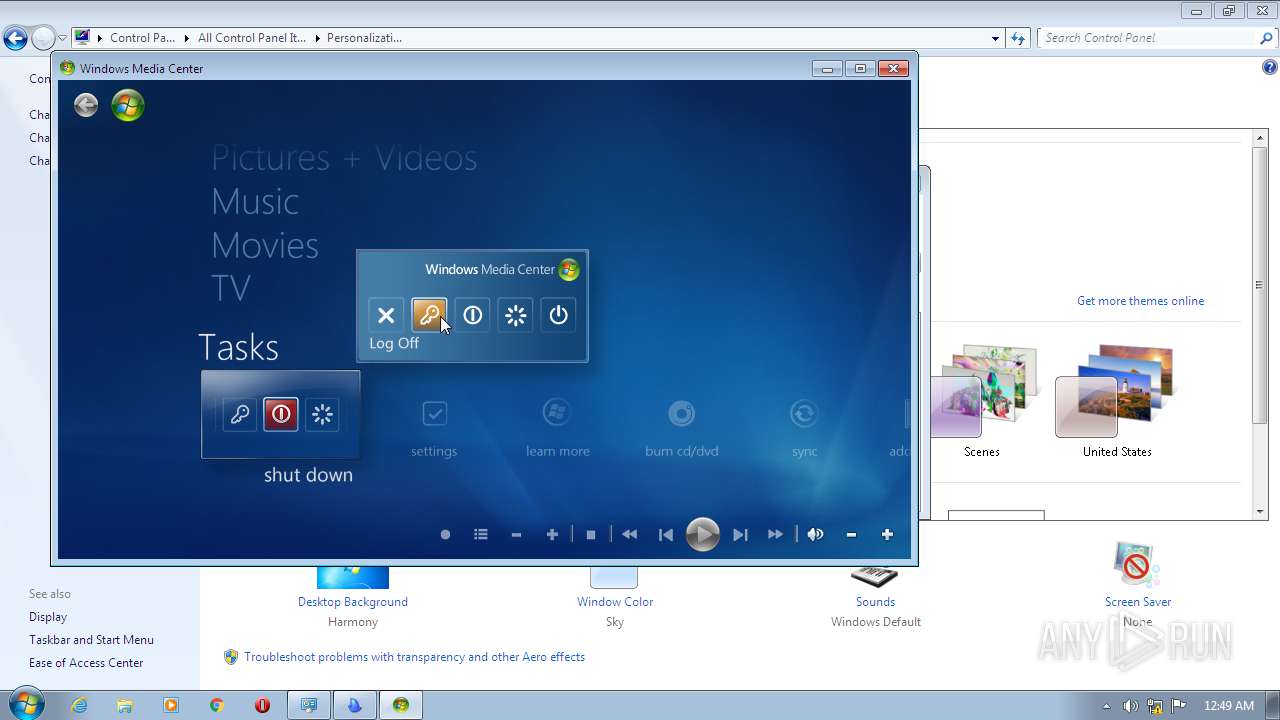Image resolution: width=1280 pixels, height=720 pixels.
Task: Open the guide list icon in transport bar
Action: tap(481, 535)
